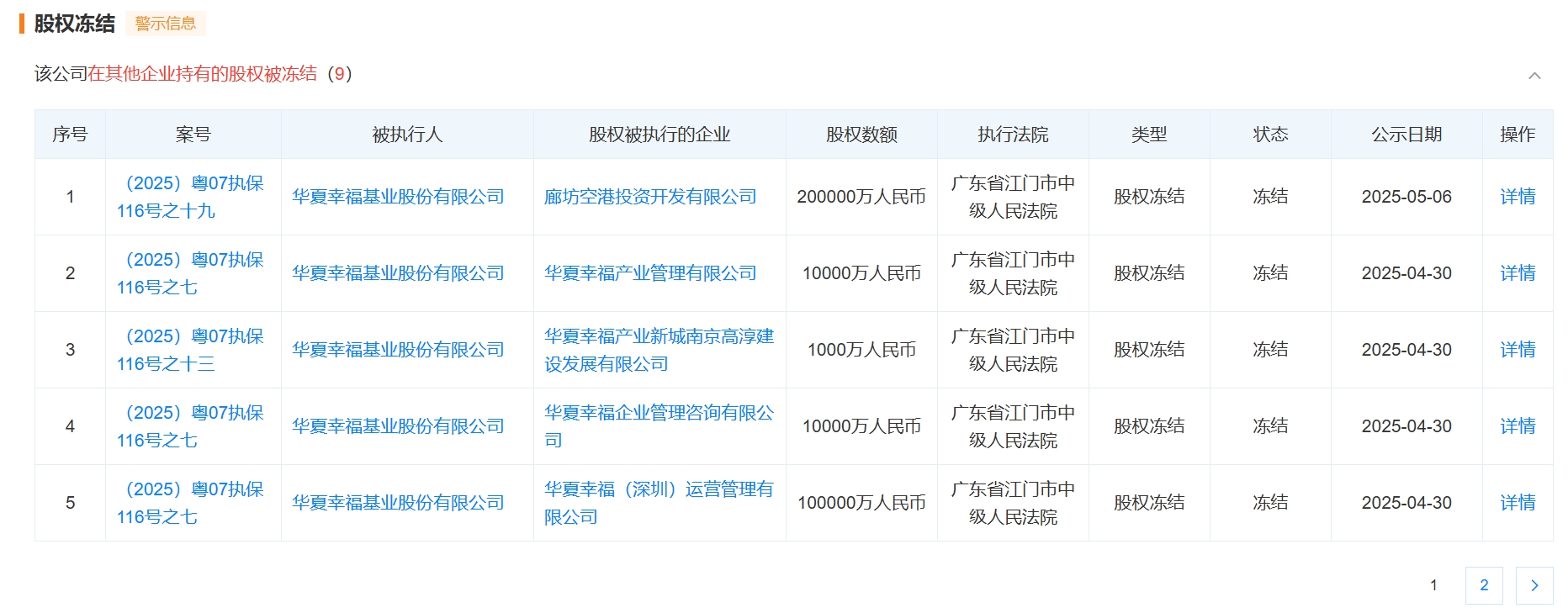Click the 股权被执行的企业 column header

tap(660, 135)
